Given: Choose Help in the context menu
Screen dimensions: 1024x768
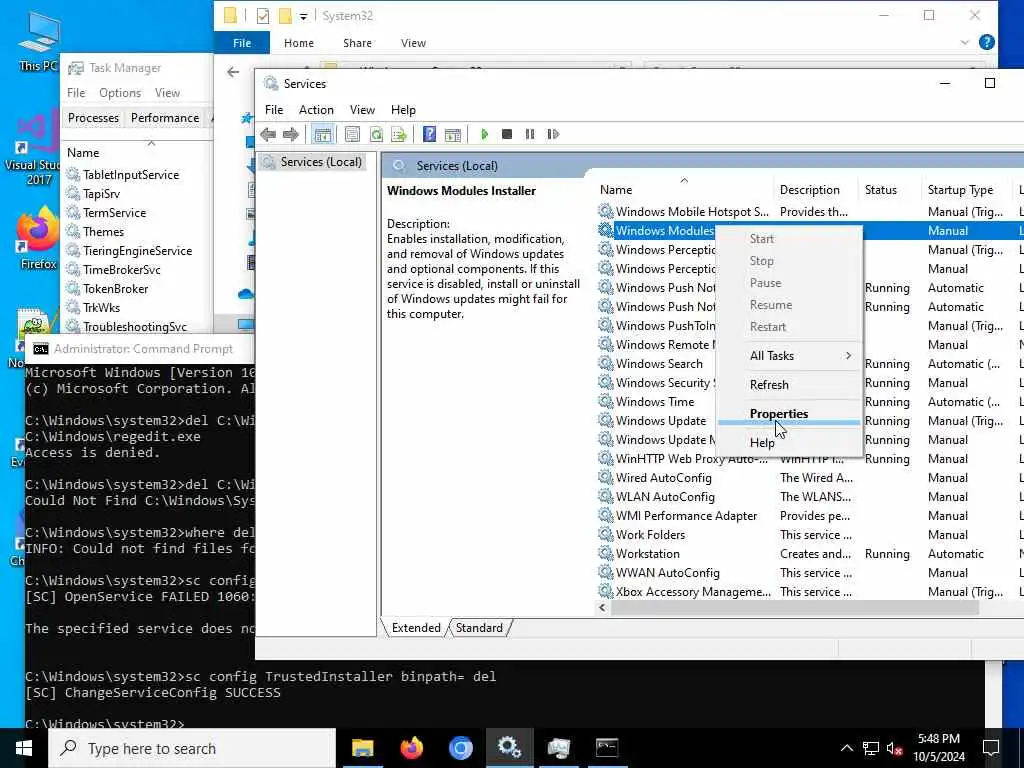Looking at the screenshot, I should (789, 443).
